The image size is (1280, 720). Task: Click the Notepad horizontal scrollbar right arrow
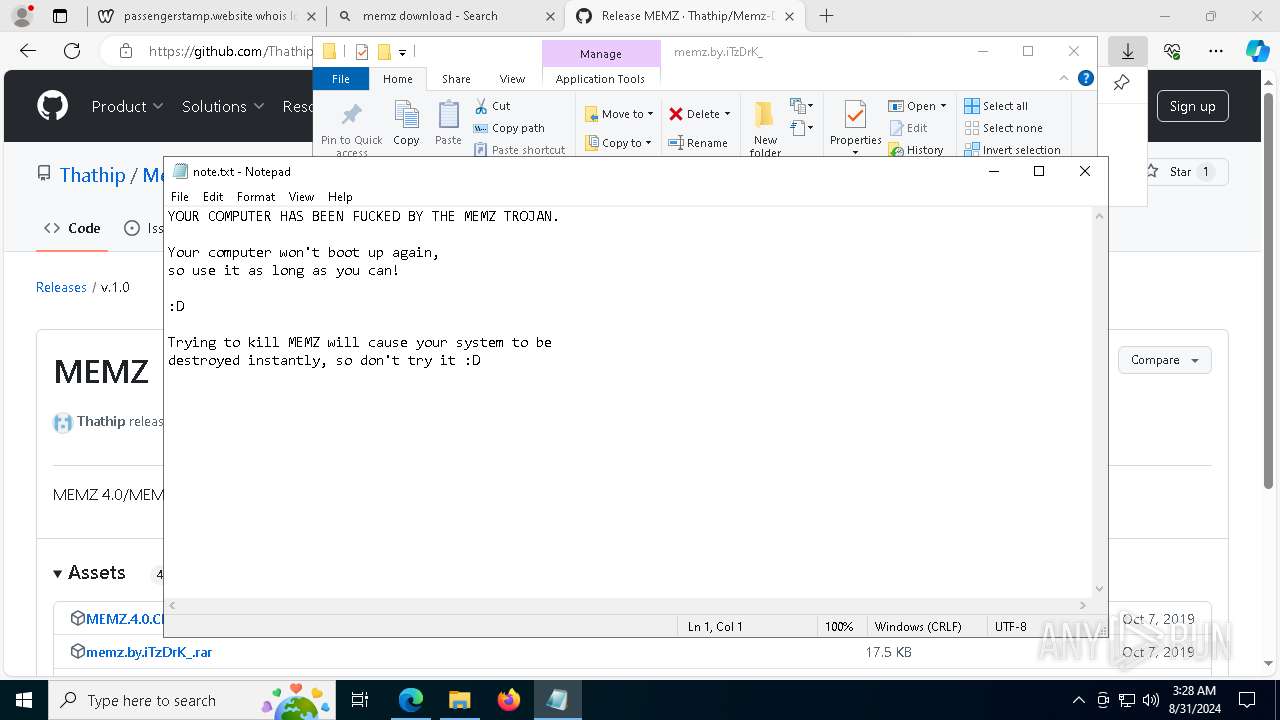click(x=1082, y=605)
